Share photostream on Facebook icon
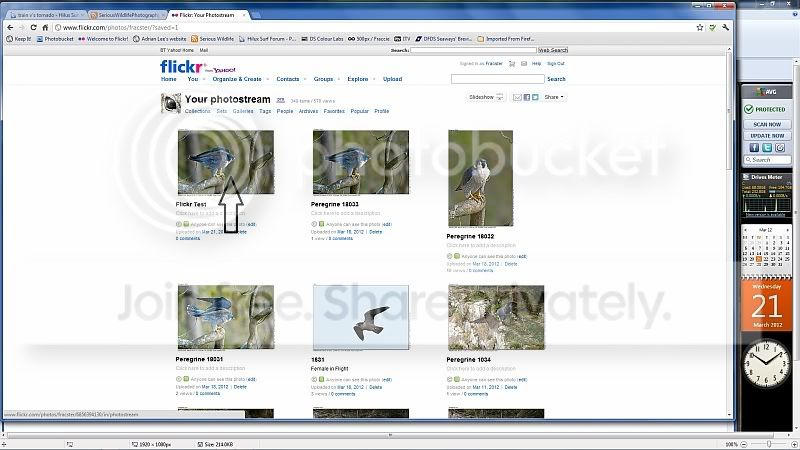 527,97
